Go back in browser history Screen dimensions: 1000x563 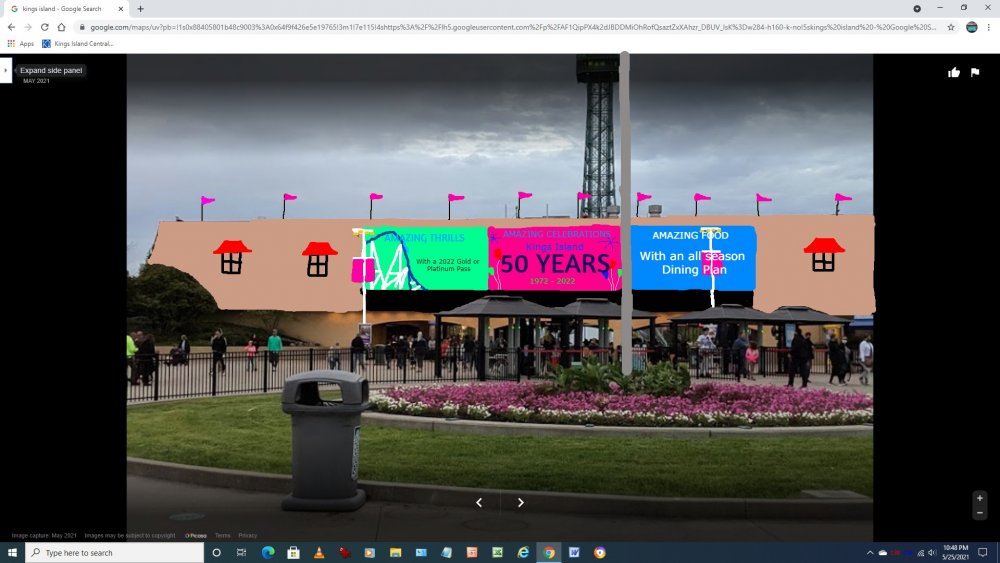11,27
